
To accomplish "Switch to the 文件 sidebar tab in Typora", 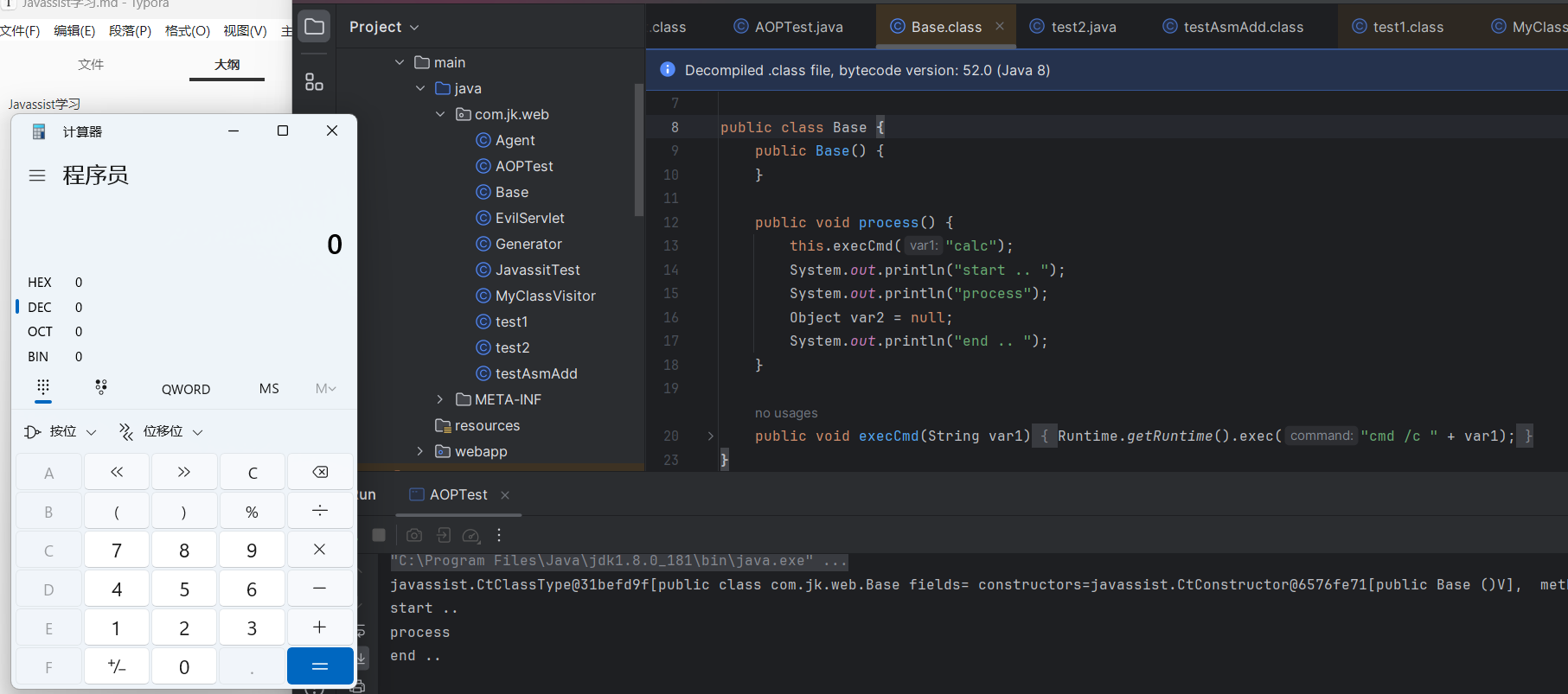I will 91,65.
